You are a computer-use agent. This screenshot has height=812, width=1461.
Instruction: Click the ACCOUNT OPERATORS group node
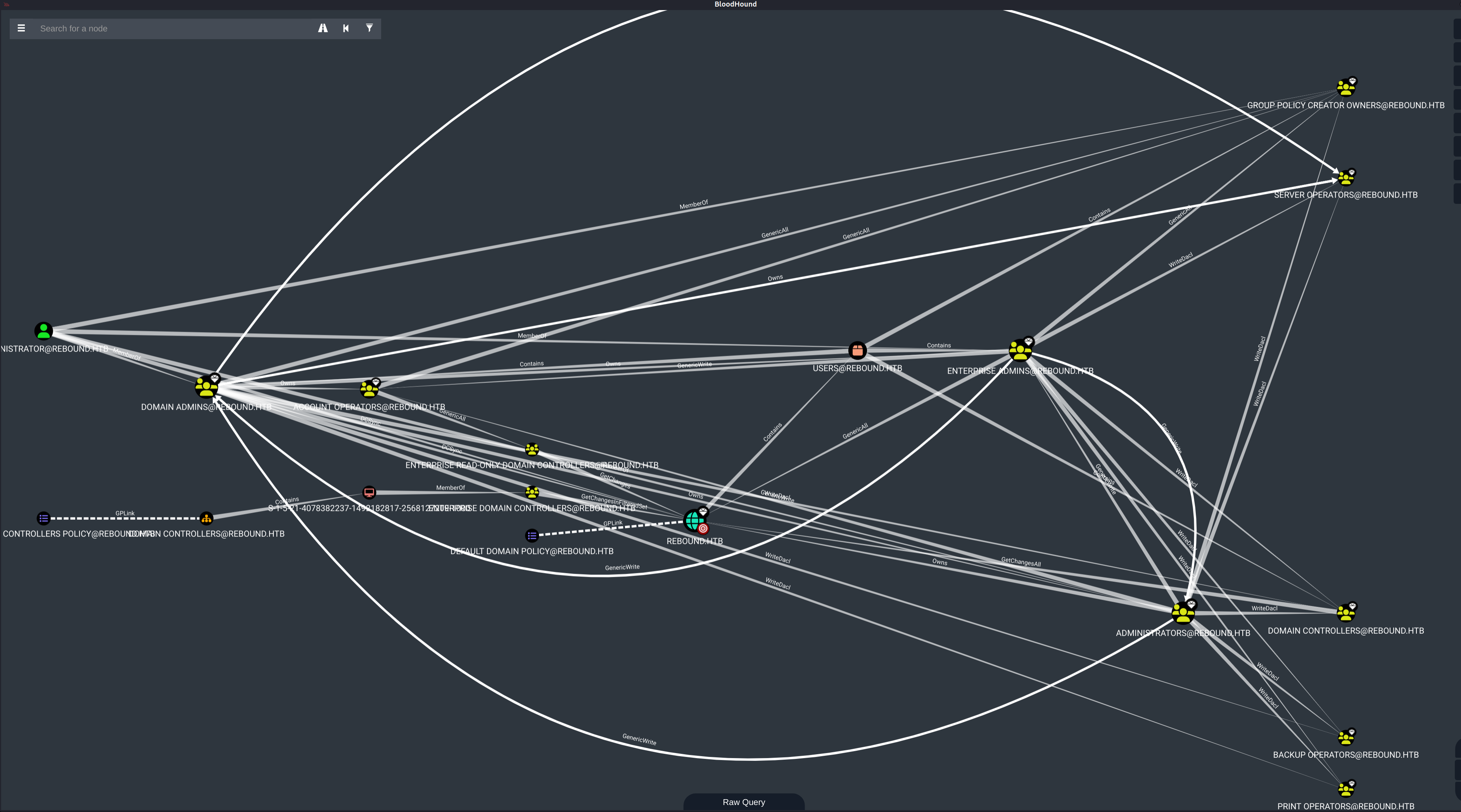pos(369,389)
